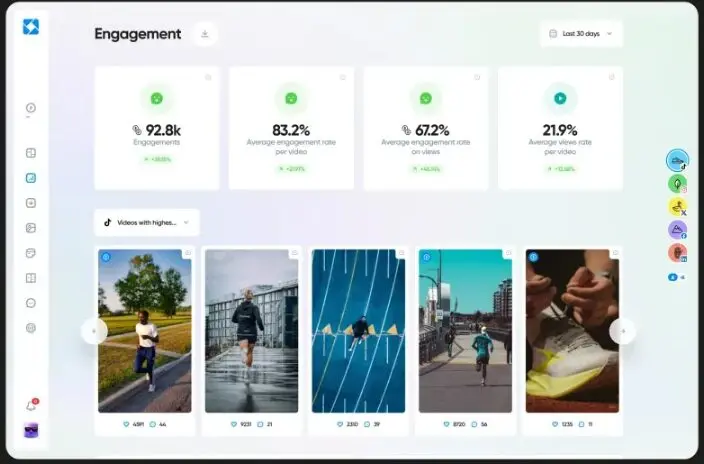Click the download icon beside Engagement title

pos(205,34)
